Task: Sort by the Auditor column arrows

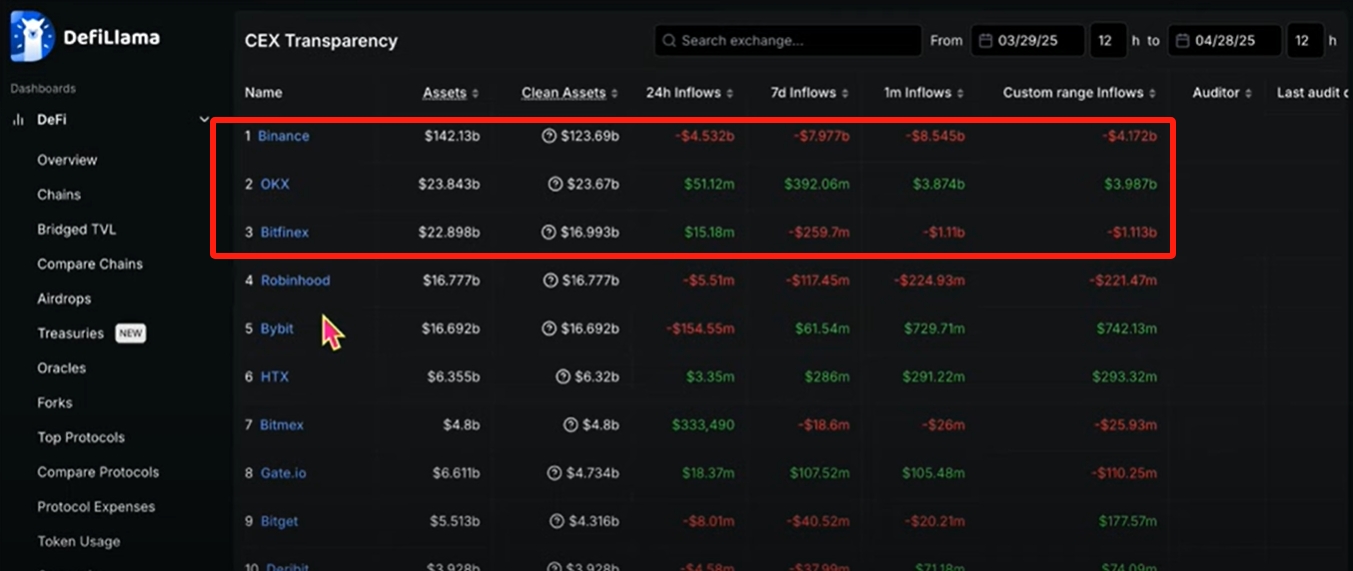Action: tap(1248, 93)
